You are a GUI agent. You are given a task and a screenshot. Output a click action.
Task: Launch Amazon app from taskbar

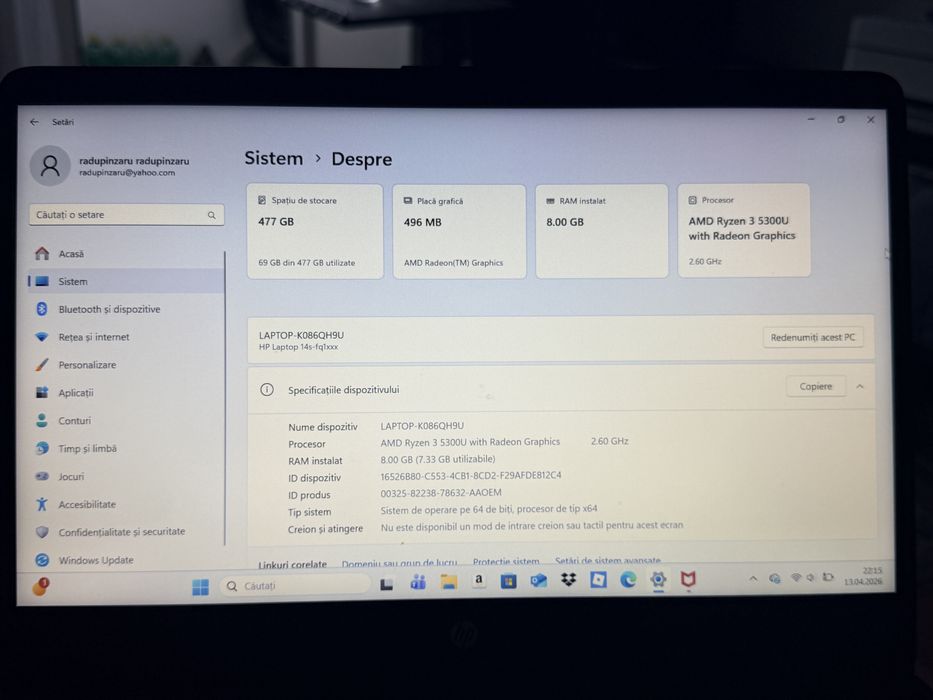tap(478, 580)
